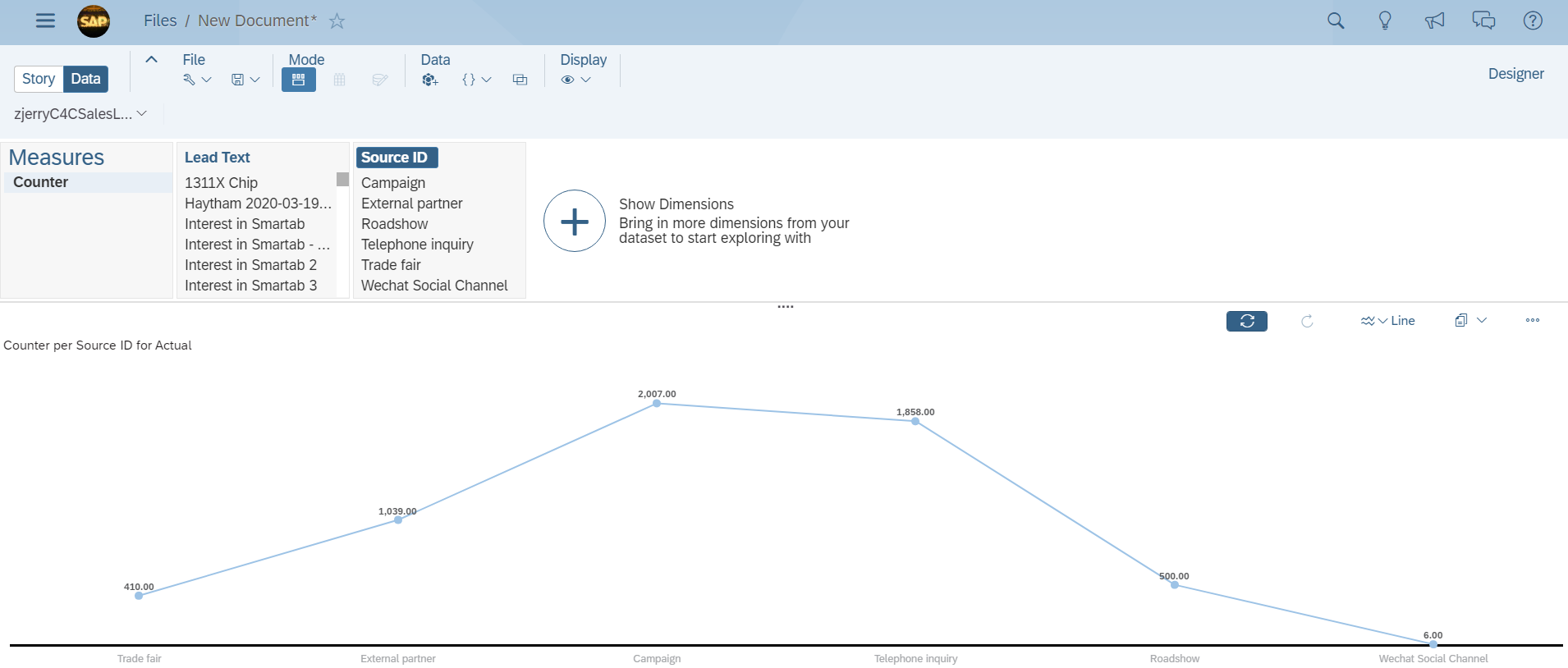The image size is (1568, 668).
Task: Toggle the auto-synchronize refresh button
Action: 1246,321
